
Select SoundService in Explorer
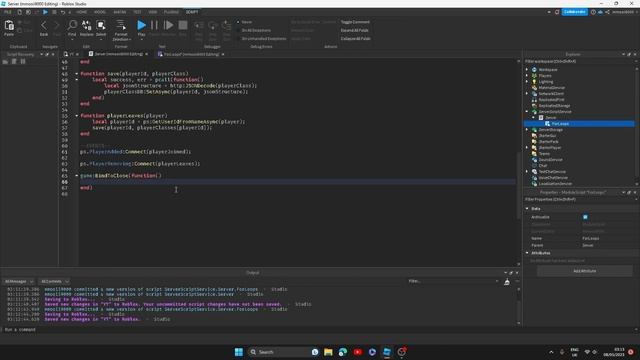pos(550,160)
